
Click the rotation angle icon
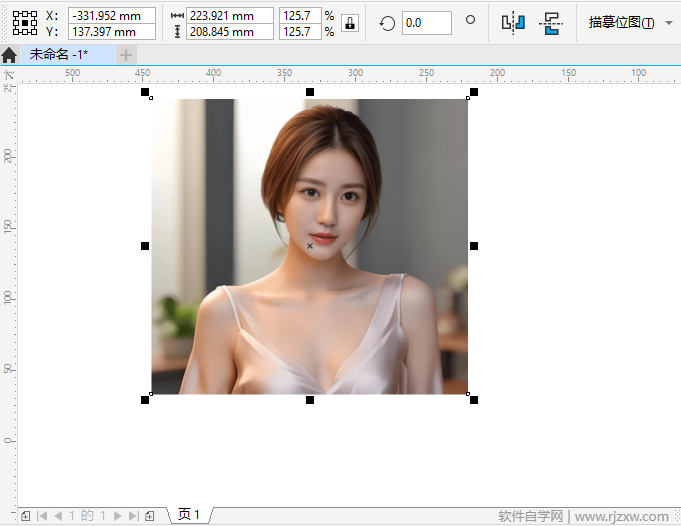(x=387, y=22)
